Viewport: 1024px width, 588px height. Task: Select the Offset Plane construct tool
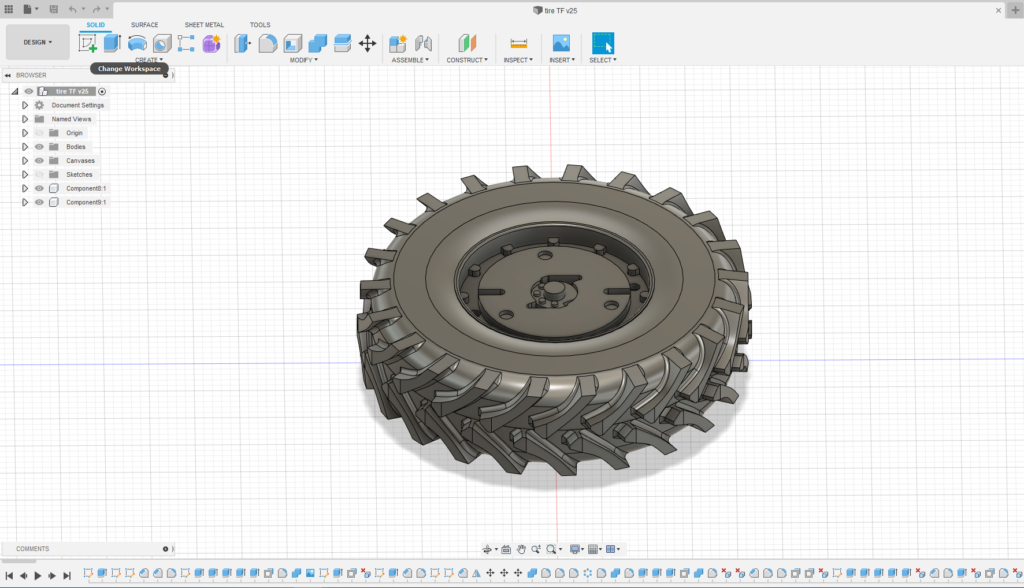tap(467, 43)
